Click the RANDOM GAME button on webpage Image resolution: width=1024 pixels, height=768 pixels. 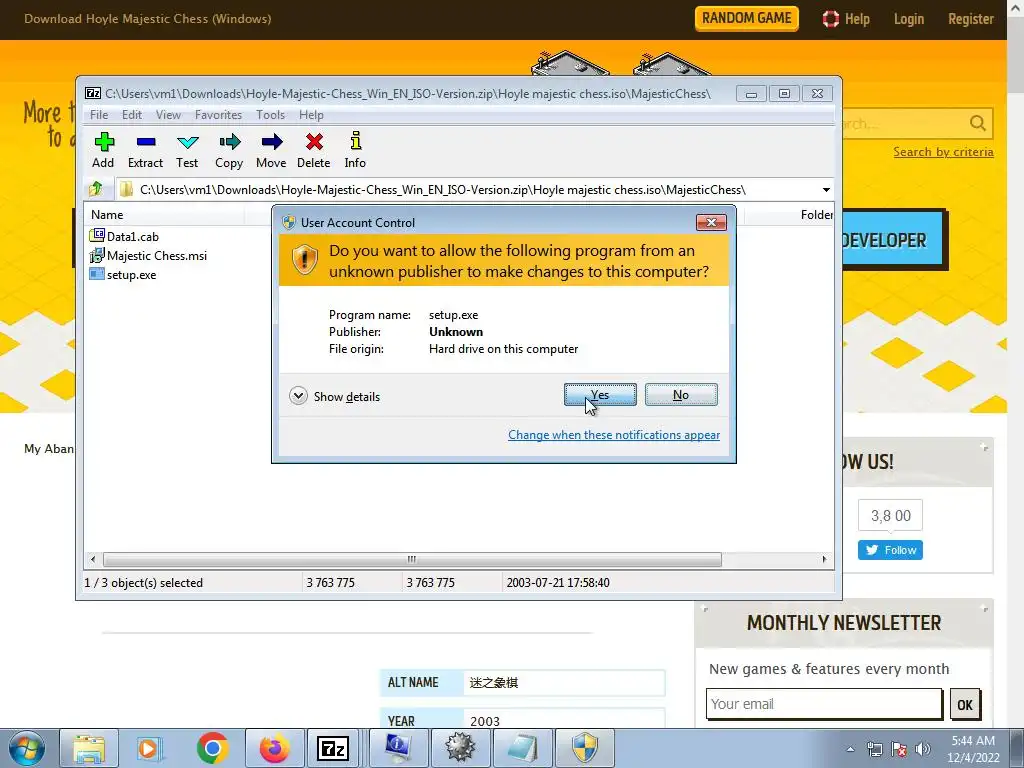746,18
